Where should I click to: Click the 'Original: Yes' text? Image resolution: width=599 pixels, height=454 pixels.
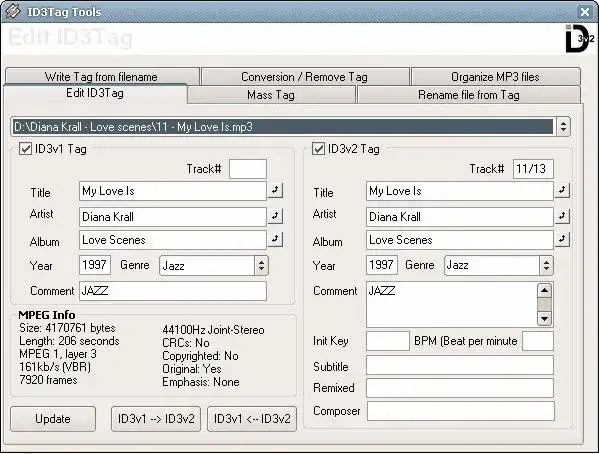192,369
